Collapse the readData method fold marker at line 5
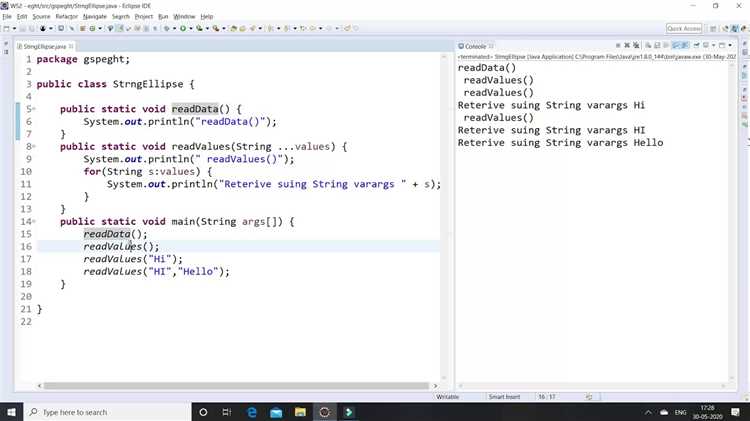 pos(34,109)
